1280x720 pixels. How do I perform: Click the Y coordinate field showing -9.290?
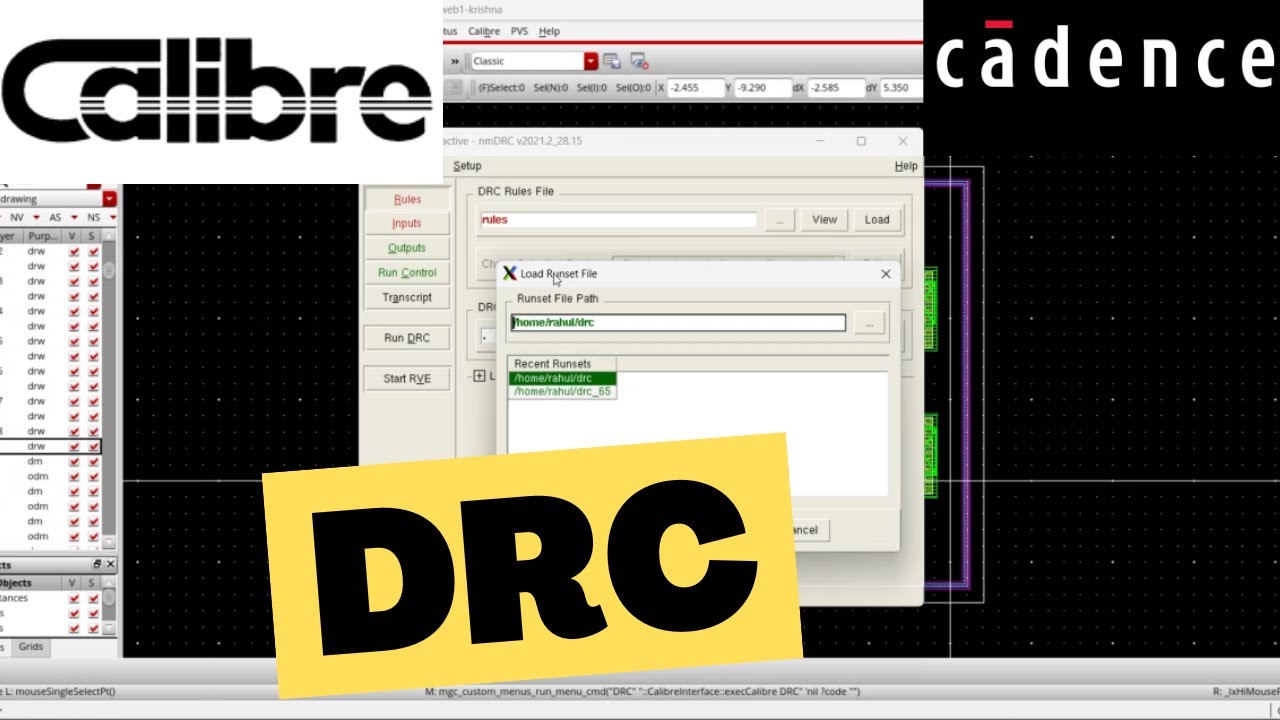[x=763, y=88]
